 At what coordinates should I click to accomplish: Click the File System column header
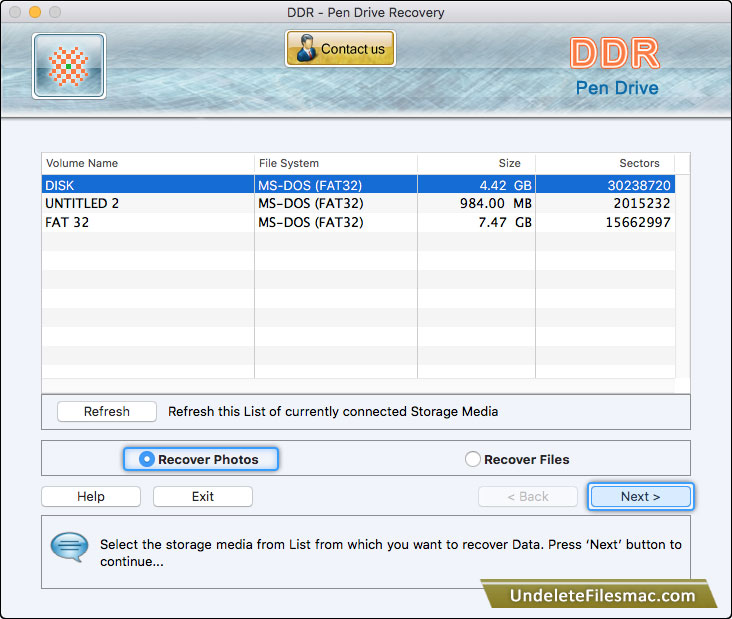pos(336,163)
